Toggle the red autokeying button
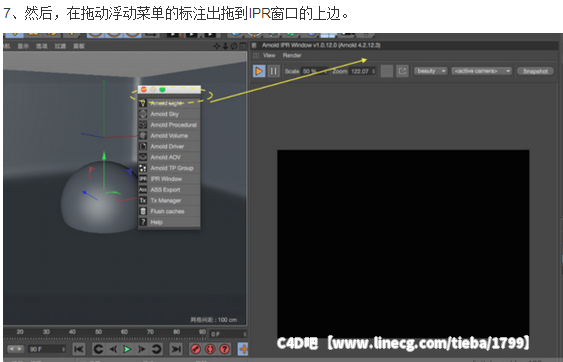 (210, 349)
